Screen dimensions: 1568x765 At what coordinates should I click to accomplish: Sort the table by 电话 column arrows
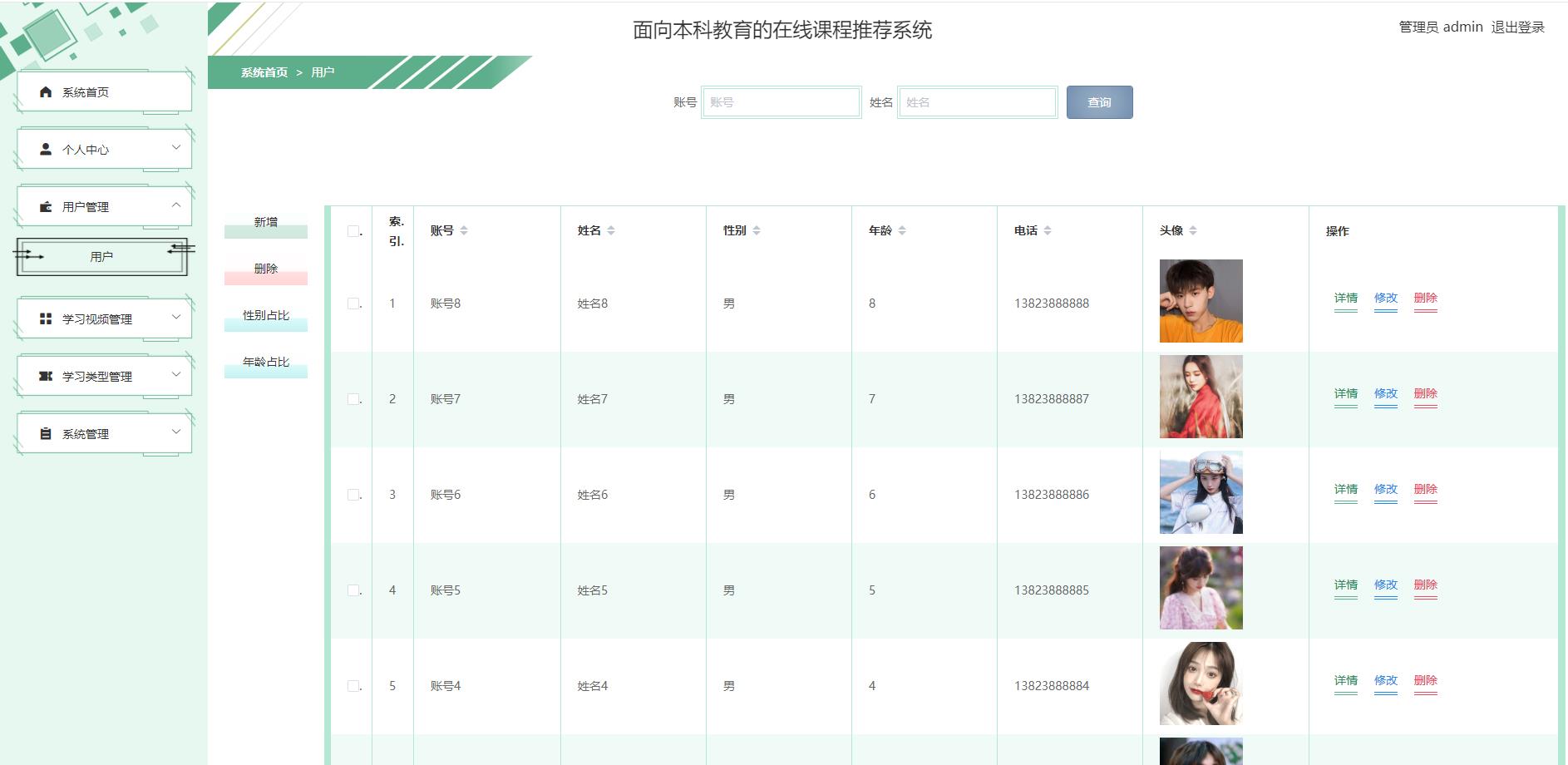[x=1048, y=230]
